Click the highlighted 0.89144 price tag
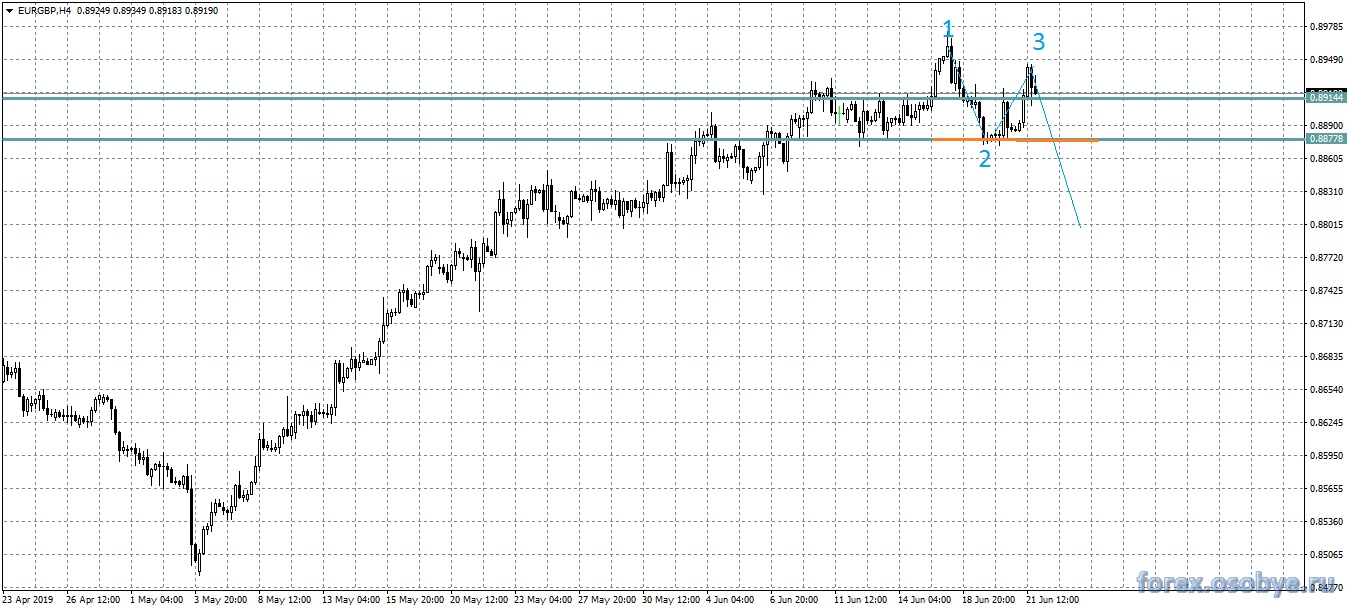Image resolution: width=1350 pixels, height=611 pixels. coord(1327,98)
